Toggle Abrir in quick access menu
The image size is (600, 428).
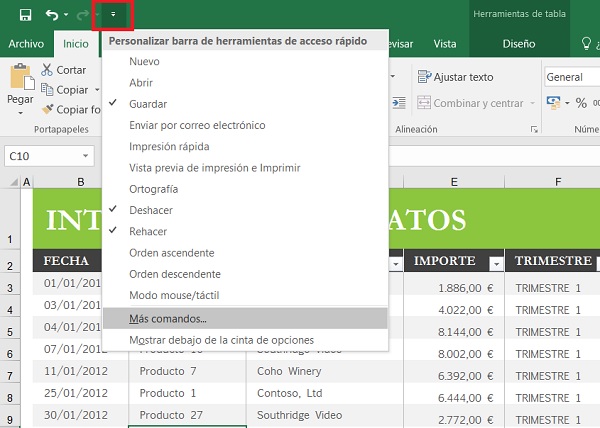pos(245,83)
